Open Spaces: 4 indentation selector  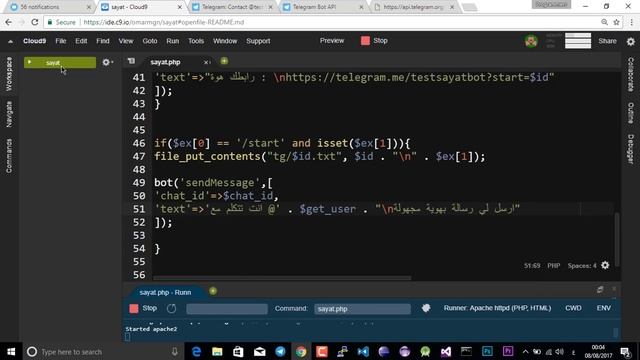coord(582,266)
